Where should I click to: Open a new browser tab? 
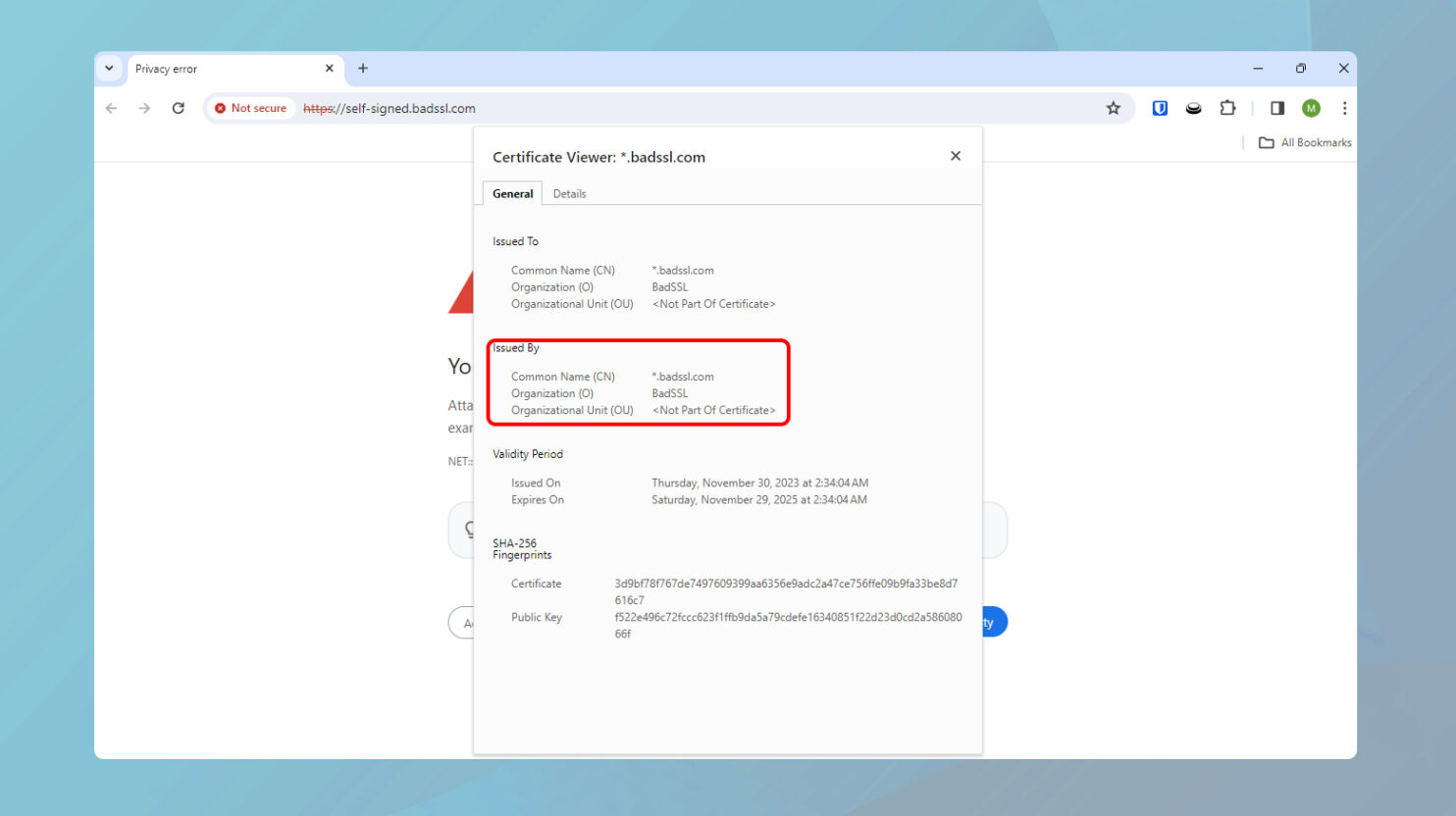(363, 69)
